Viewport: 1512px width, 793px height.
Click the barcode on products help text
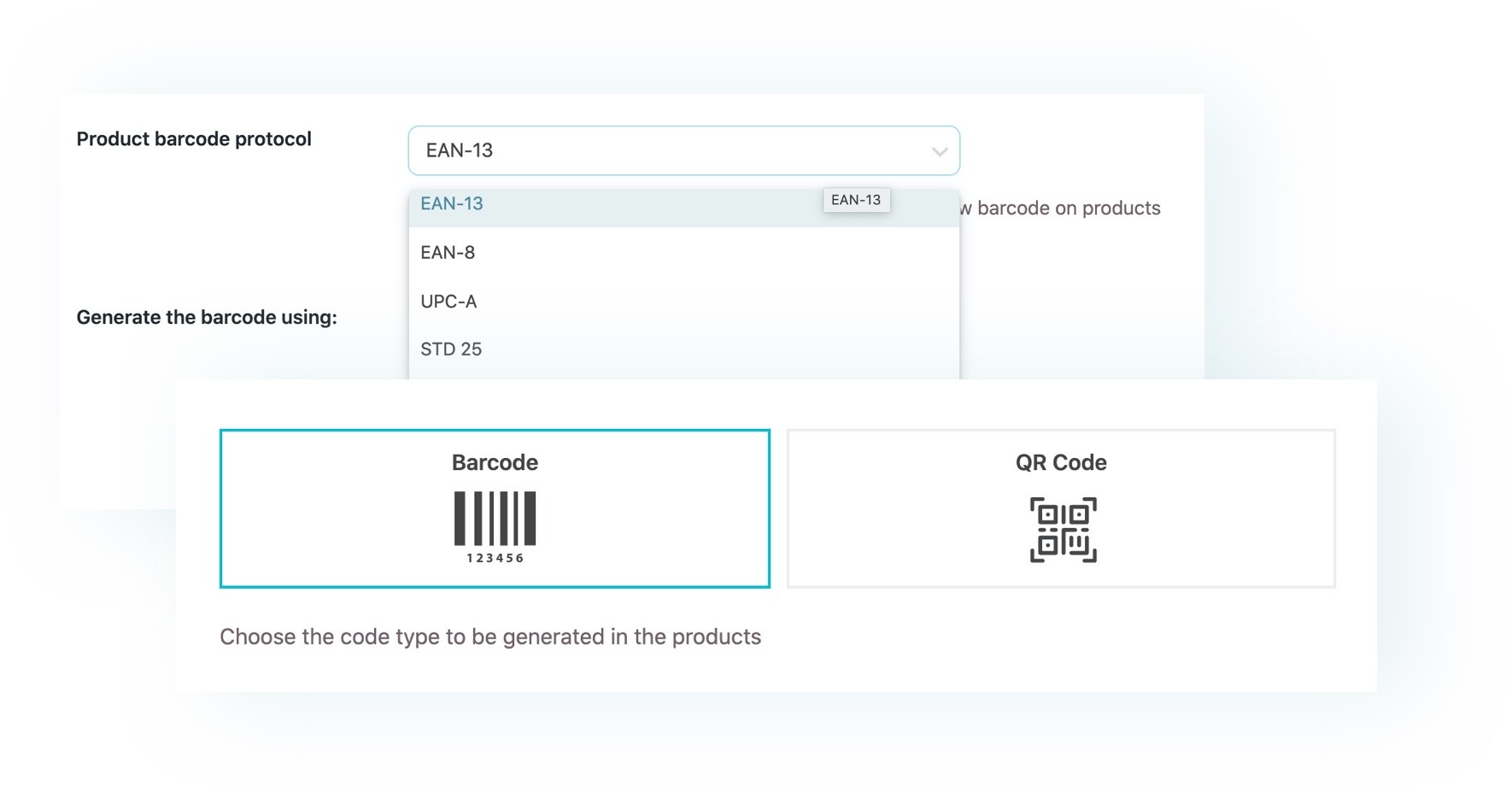click(1059, 209)
